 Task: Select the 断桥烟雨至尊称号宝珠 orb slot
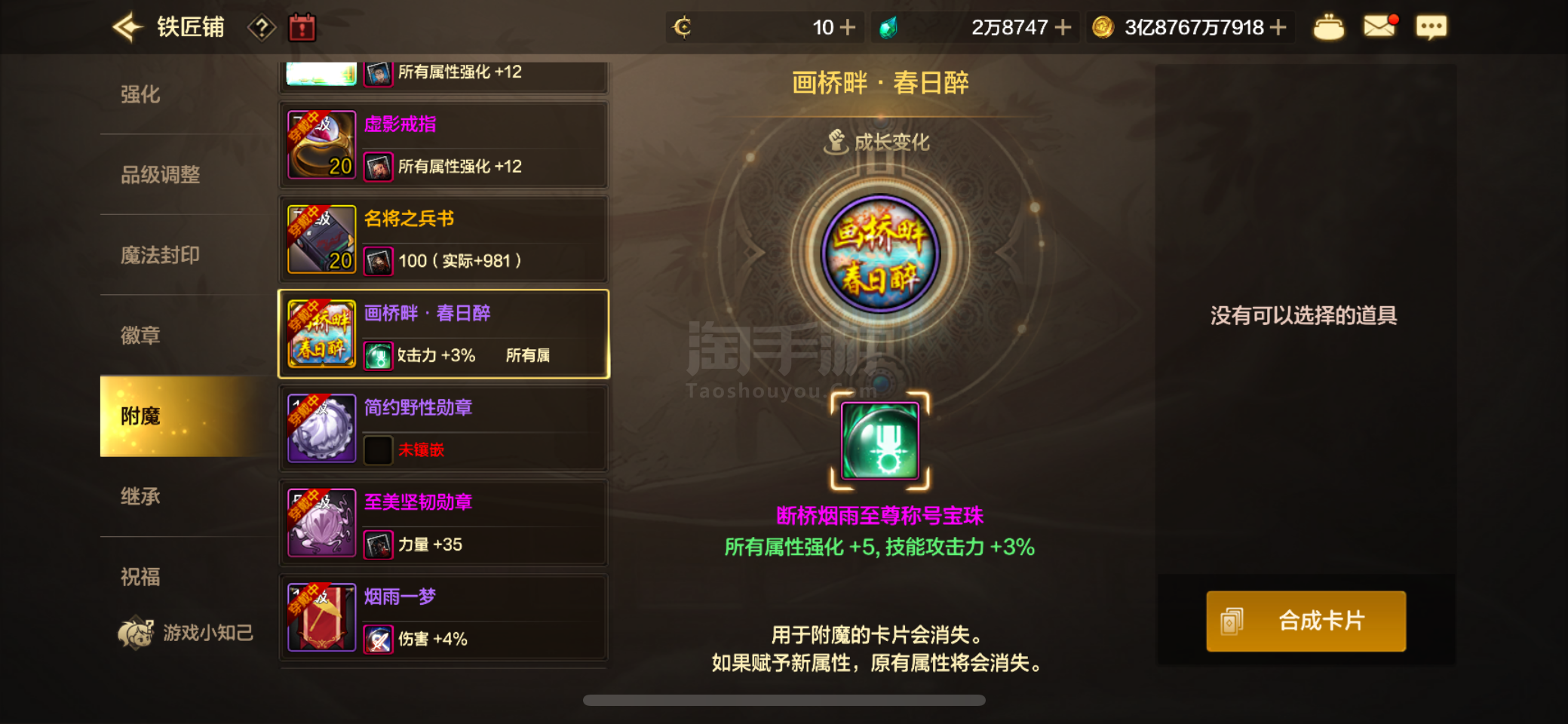(x=879, y=441)
